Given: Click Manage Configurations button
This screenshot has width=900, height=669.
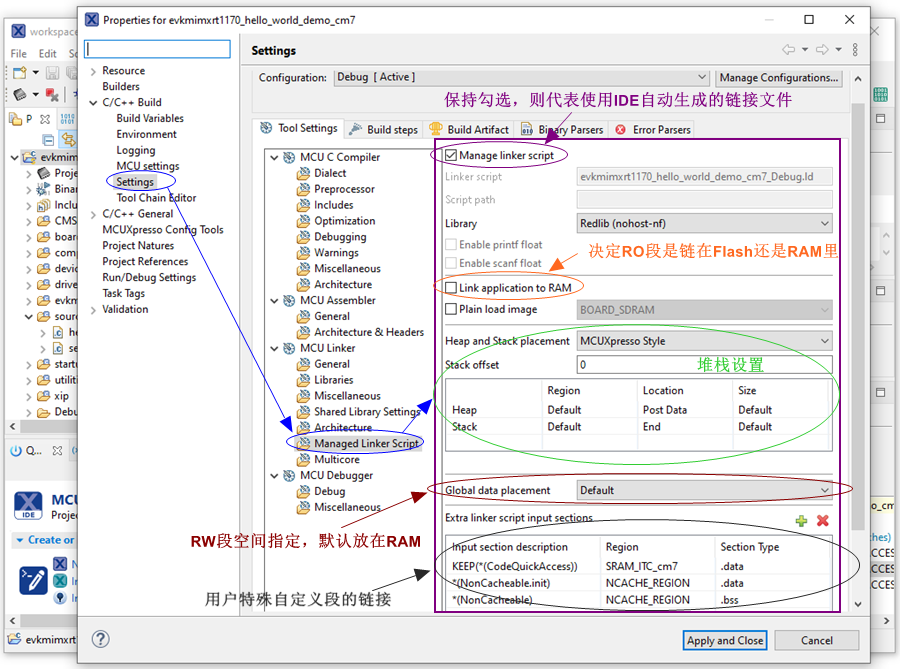Looking at the screenshot, I should coord(779,77).
